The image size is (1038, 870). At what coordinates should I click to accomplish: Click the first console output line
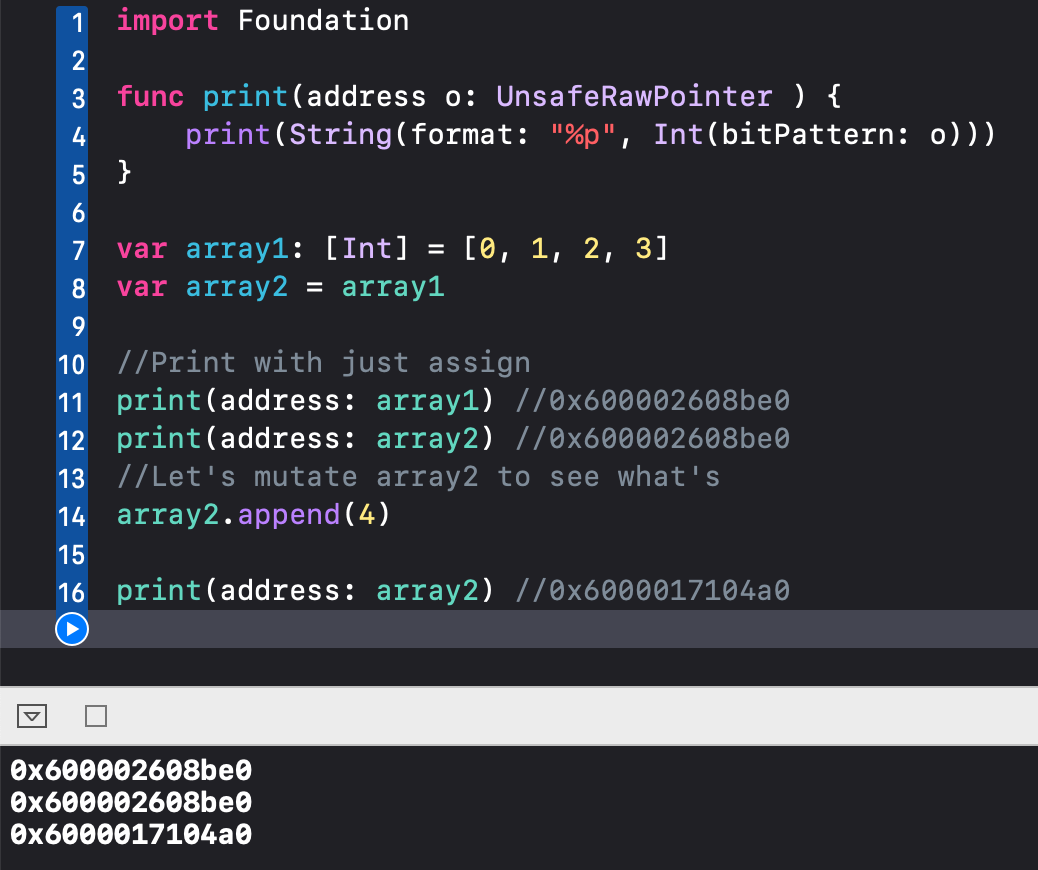[x=131, y=770]
